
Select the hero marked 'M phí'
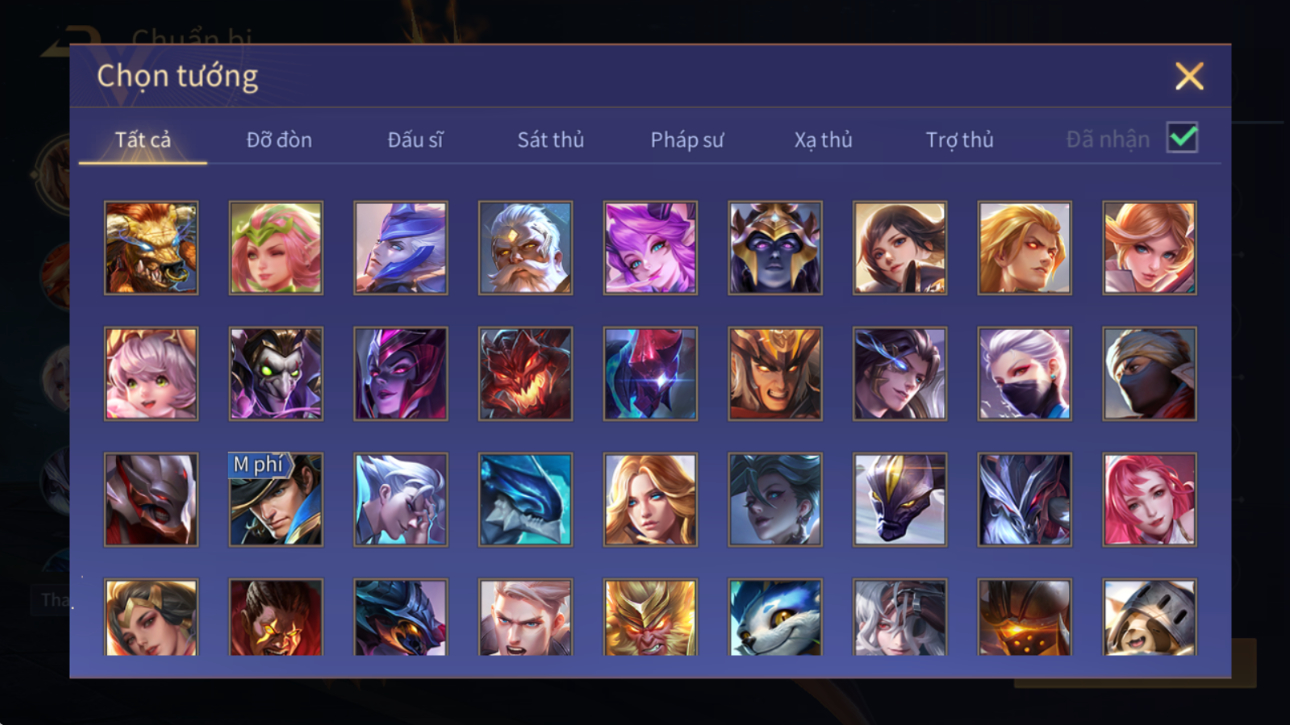pos(276,500)
